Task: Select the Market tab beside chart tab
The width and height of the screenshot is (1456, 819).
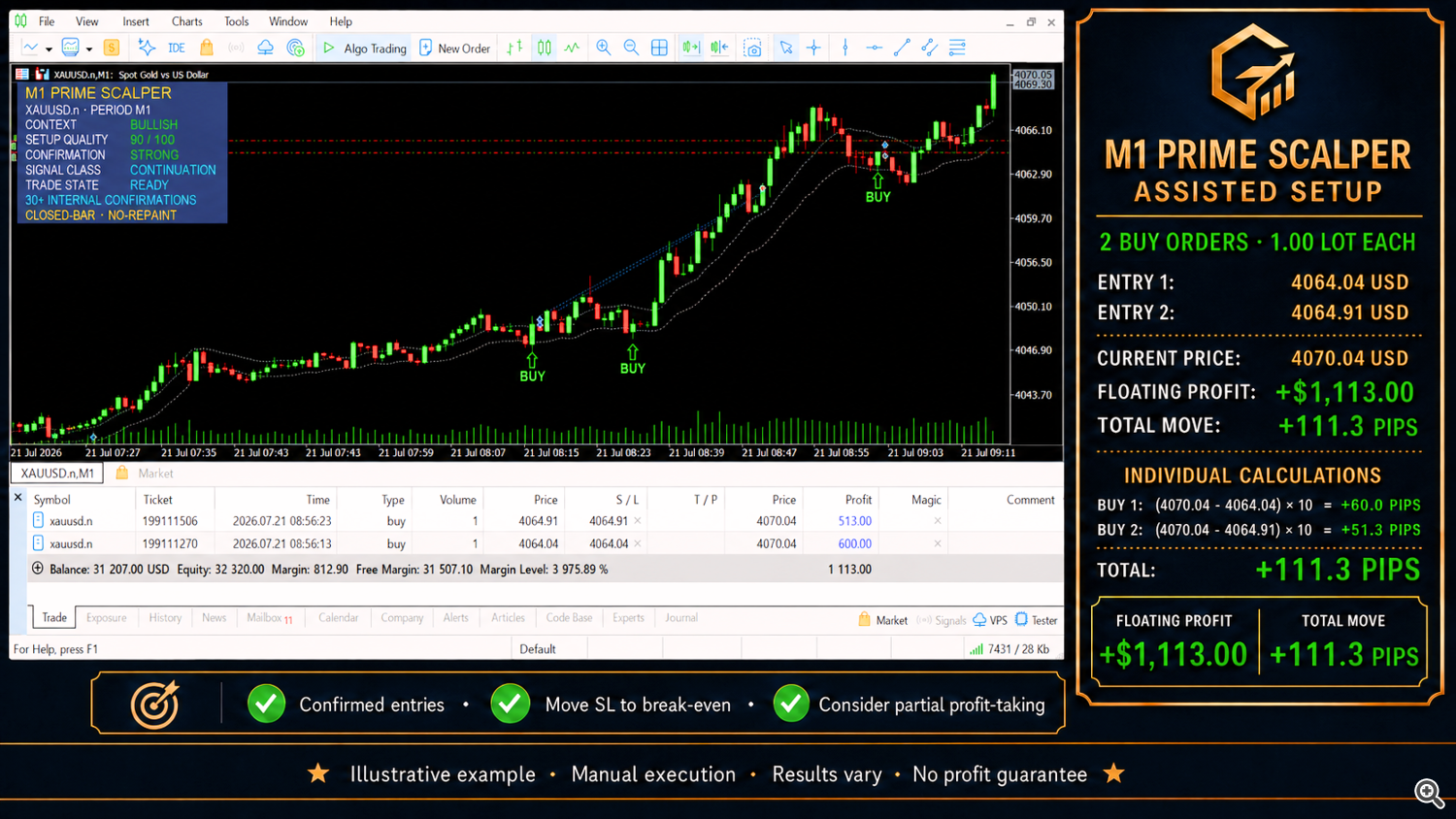Action: coord(146,473)
